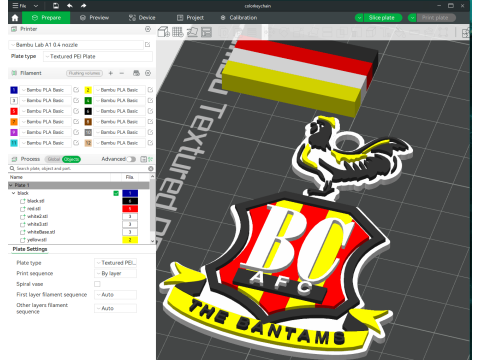Collapse the Plate 1 tree node
480x360 pixels.
coord(11,185)
